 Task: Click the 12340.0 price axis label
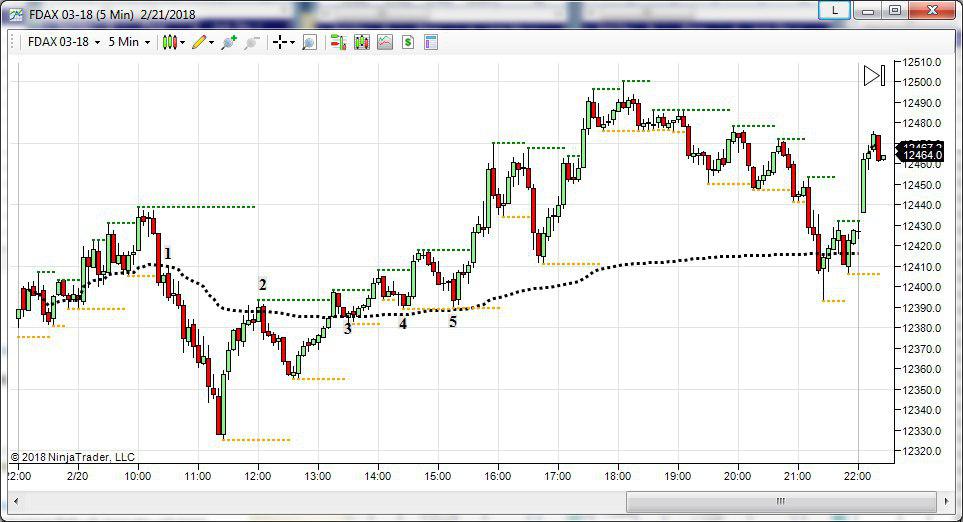pos(922,410)
